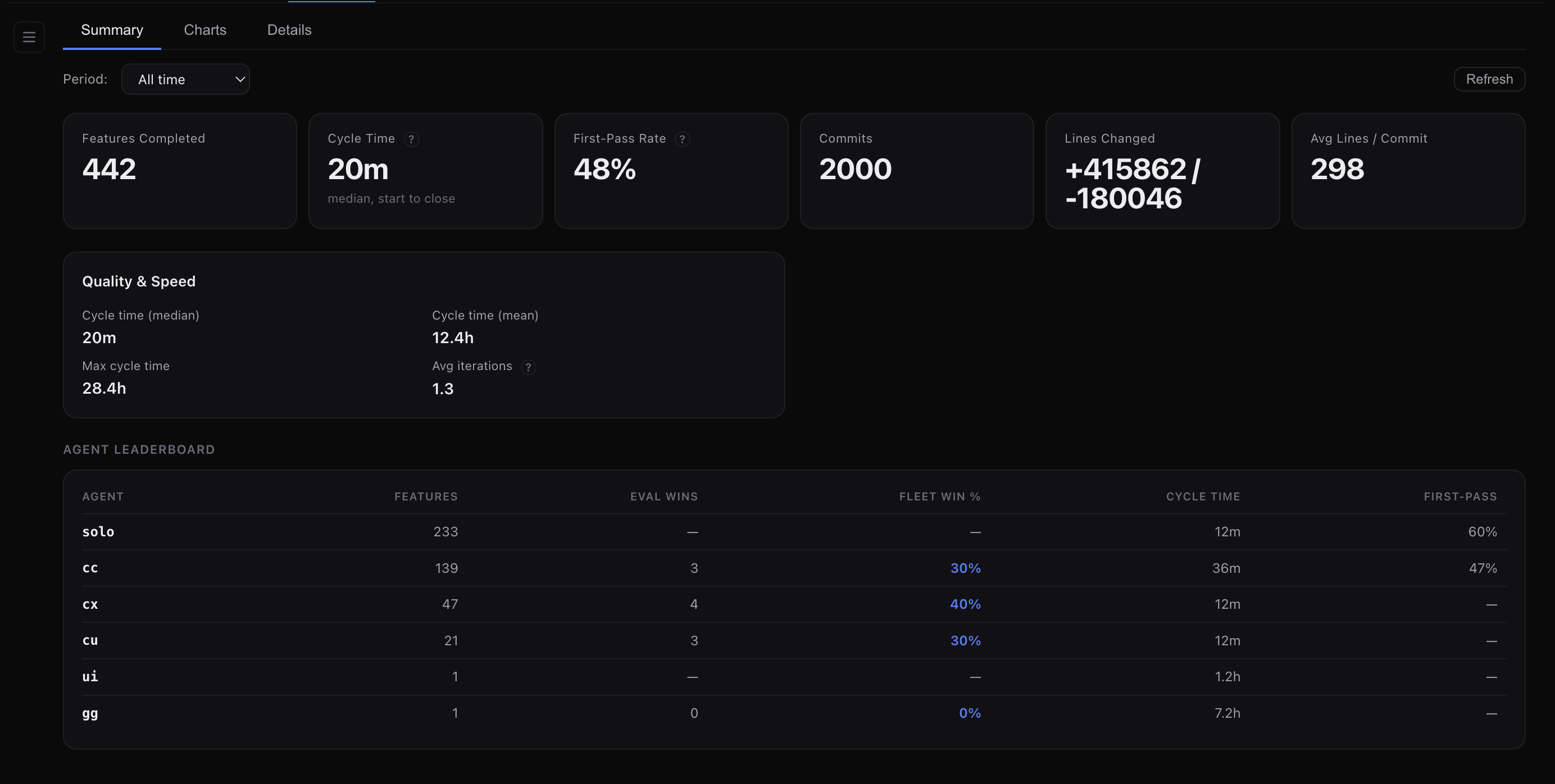Click the Avg iterations help icon
Screen dimensions: 1555x784
[x=528, y=367]
